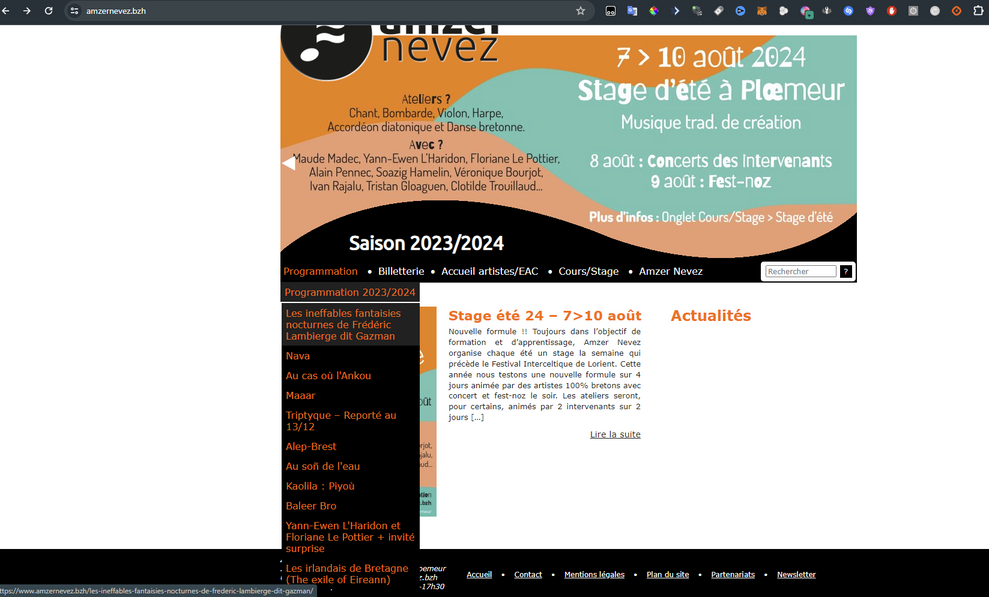
Task: Open Accueil artistes/EAC menu
Action: (489, 271)
